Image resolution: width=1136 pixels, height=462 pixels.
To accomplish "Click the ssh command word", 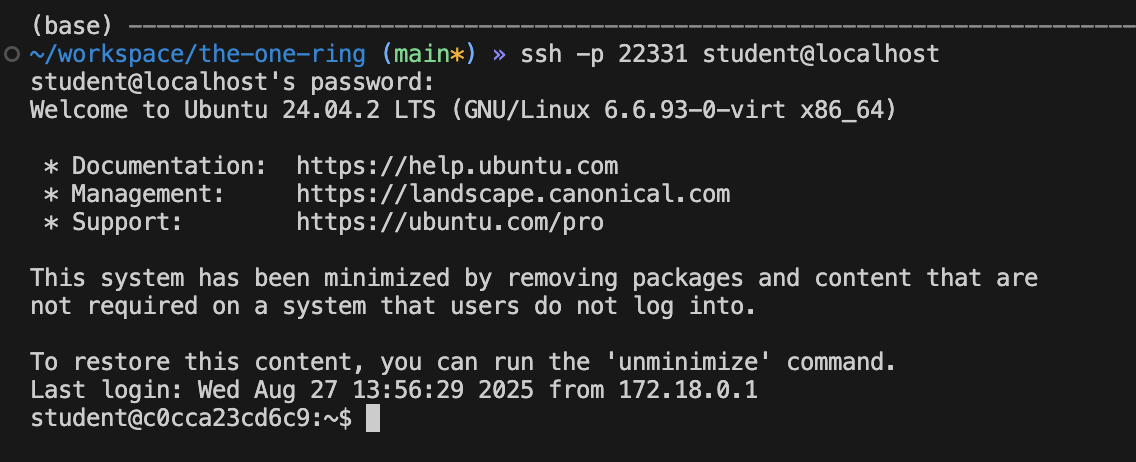I will pos(541,53).
